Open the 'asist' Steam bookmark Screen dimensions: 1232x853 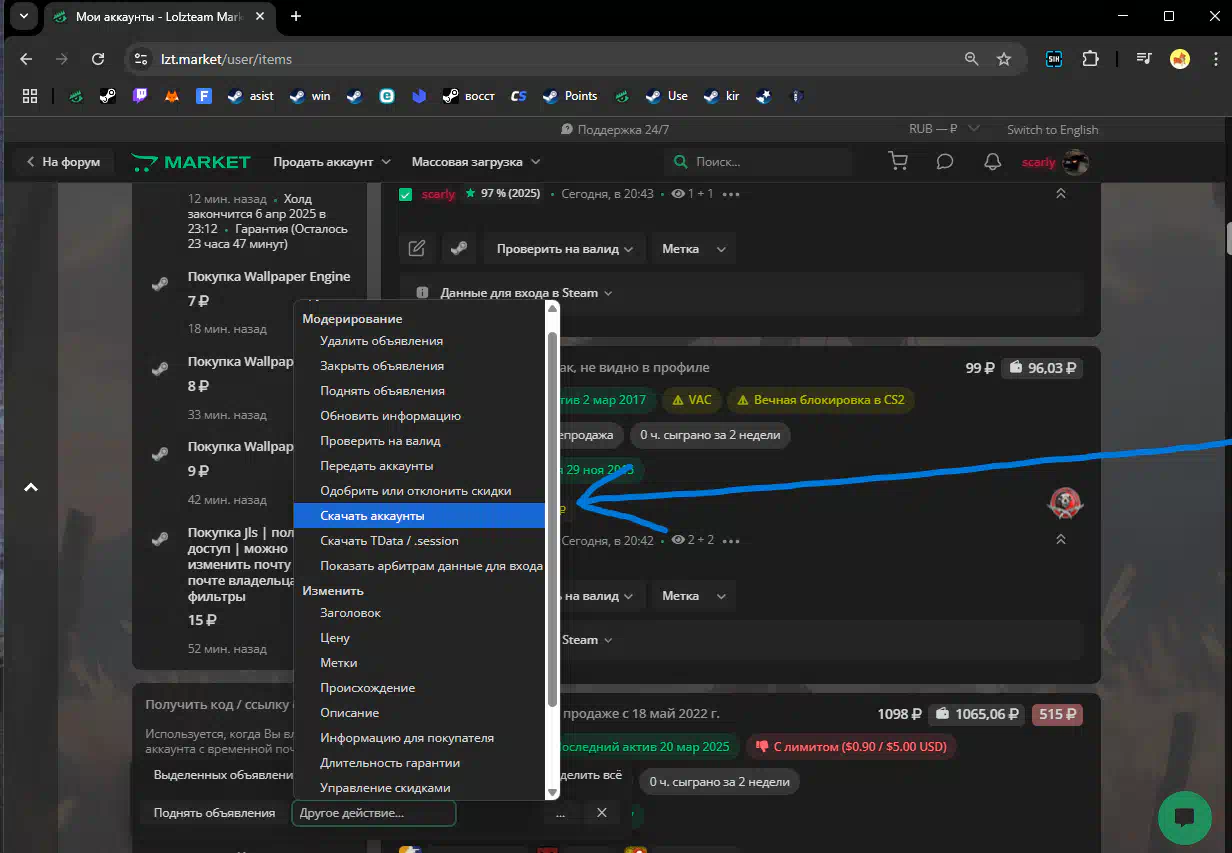click(250, 96)
